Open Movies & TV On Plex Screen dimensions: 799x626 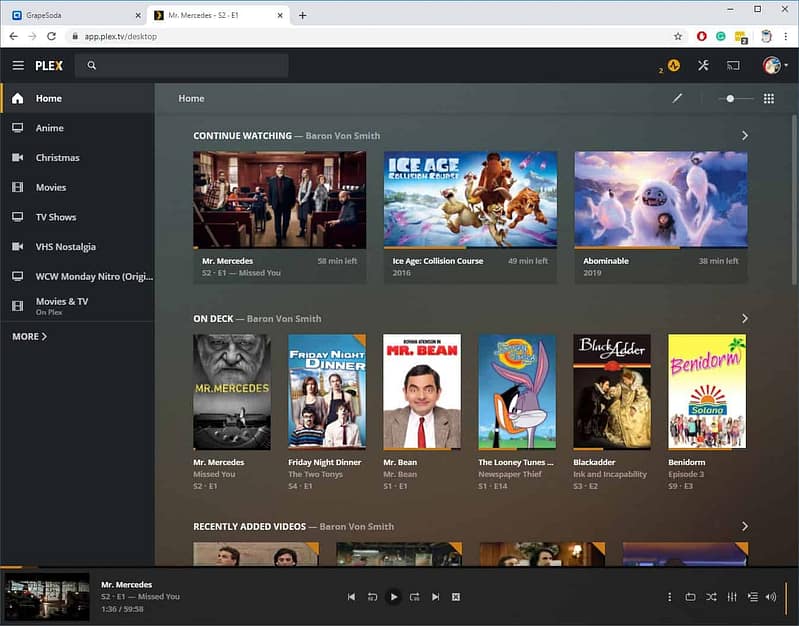[77, 306]
